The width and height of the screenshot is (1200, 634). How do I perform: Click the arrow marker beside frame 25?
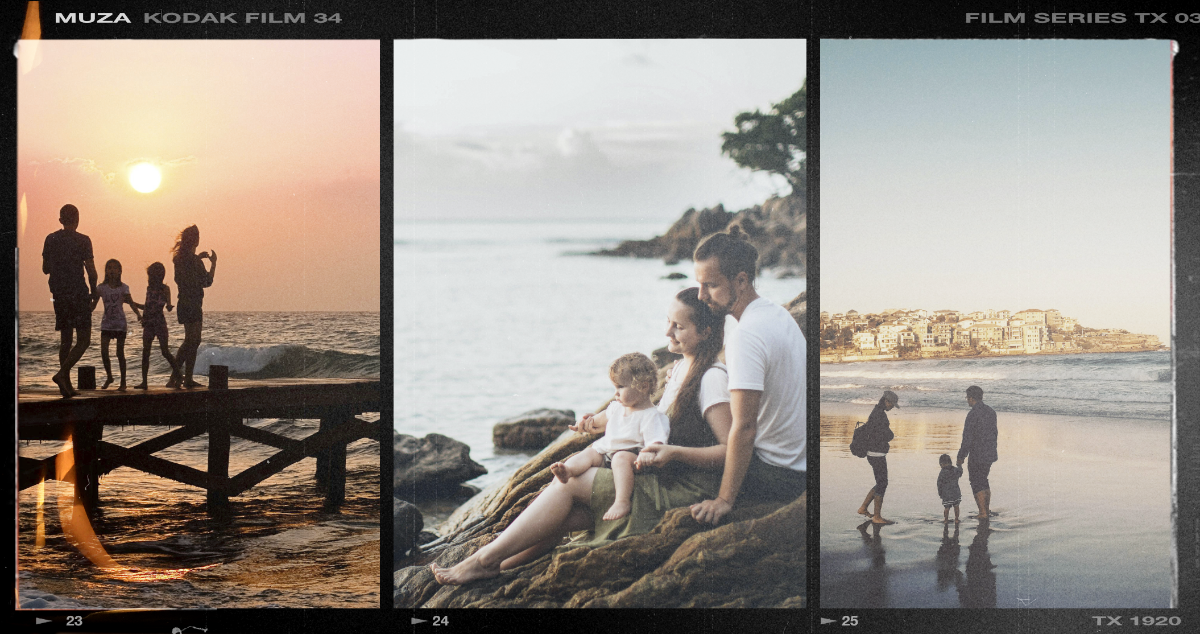[x=827, y=621]
